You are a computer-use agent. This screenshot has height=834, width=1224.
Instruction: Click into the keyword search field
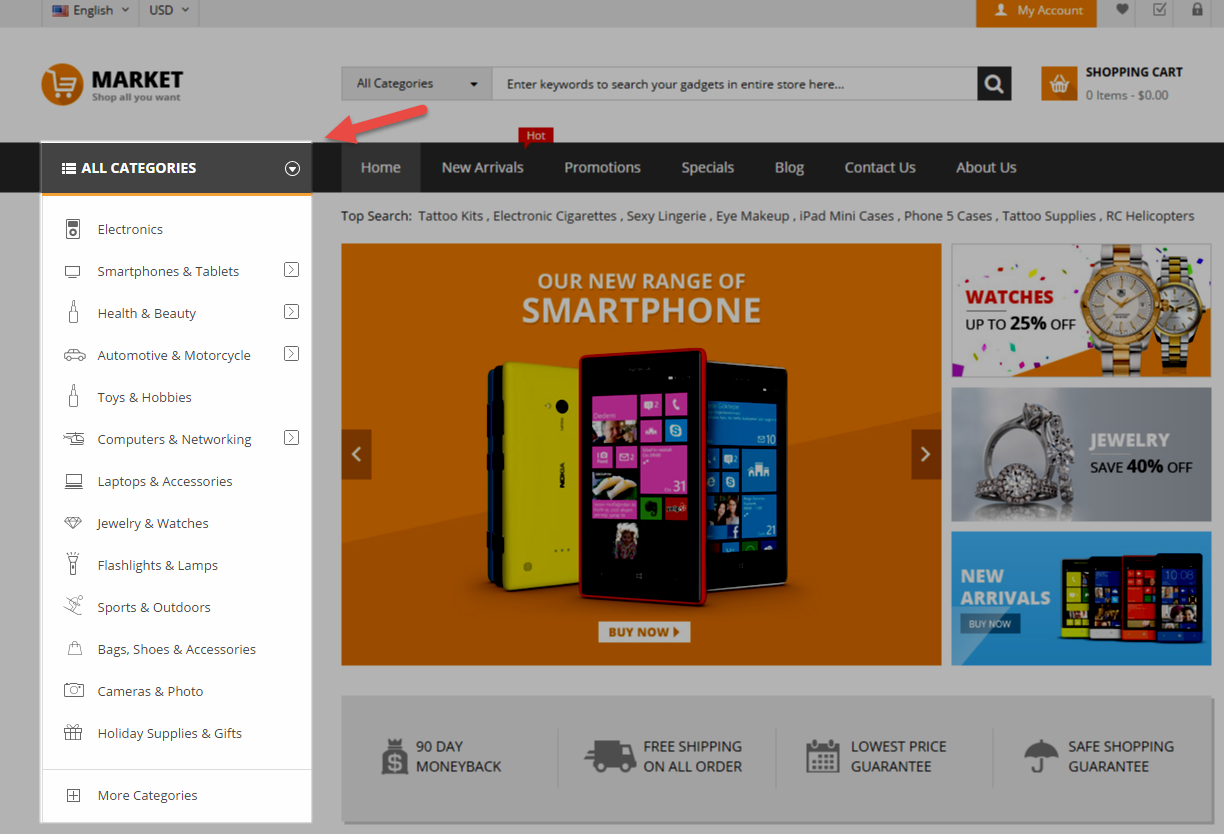coord(734,84)
